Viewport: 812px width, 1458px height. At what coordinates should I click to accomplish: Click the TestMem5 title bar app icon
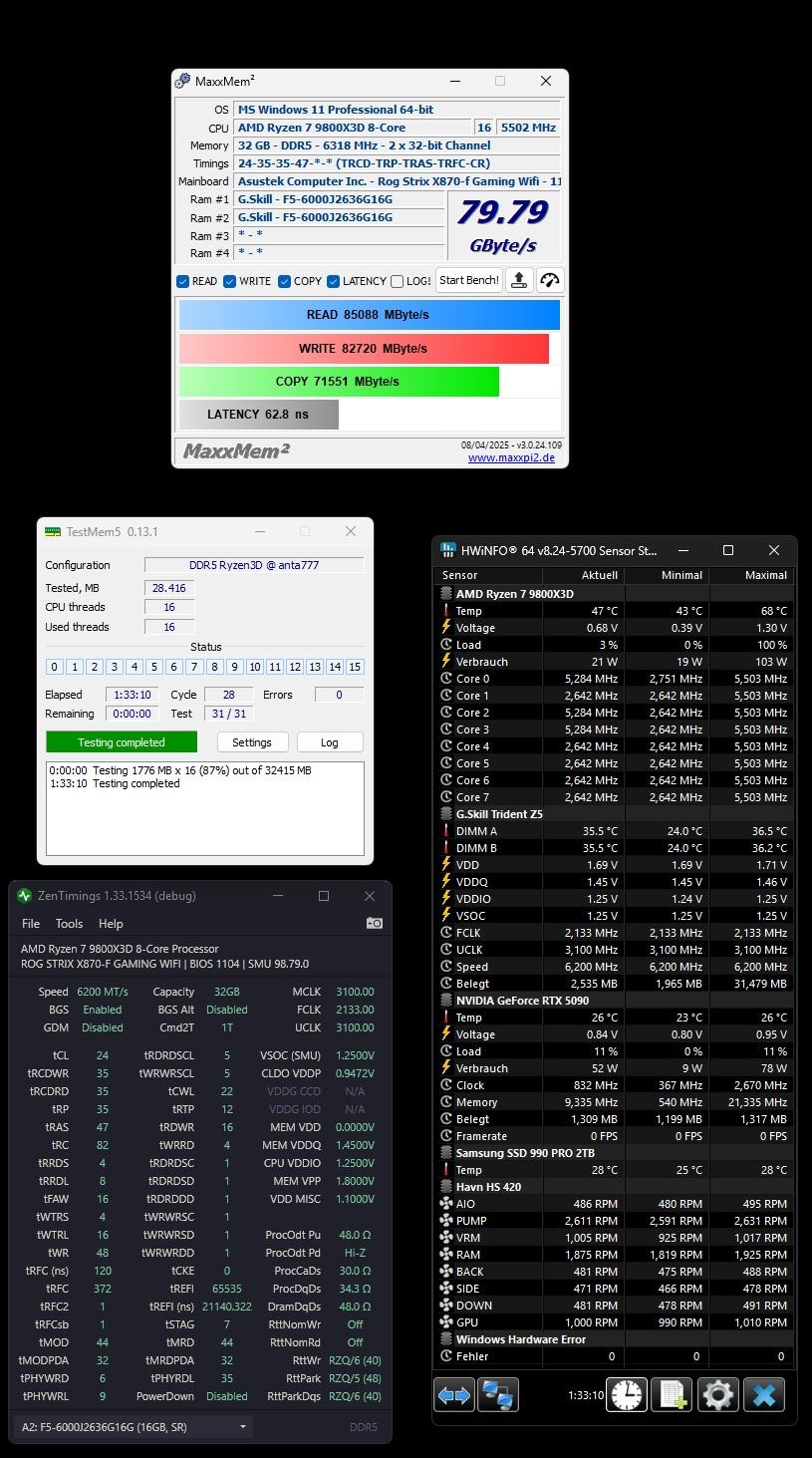pyautogui.click(x=53, y=532)
